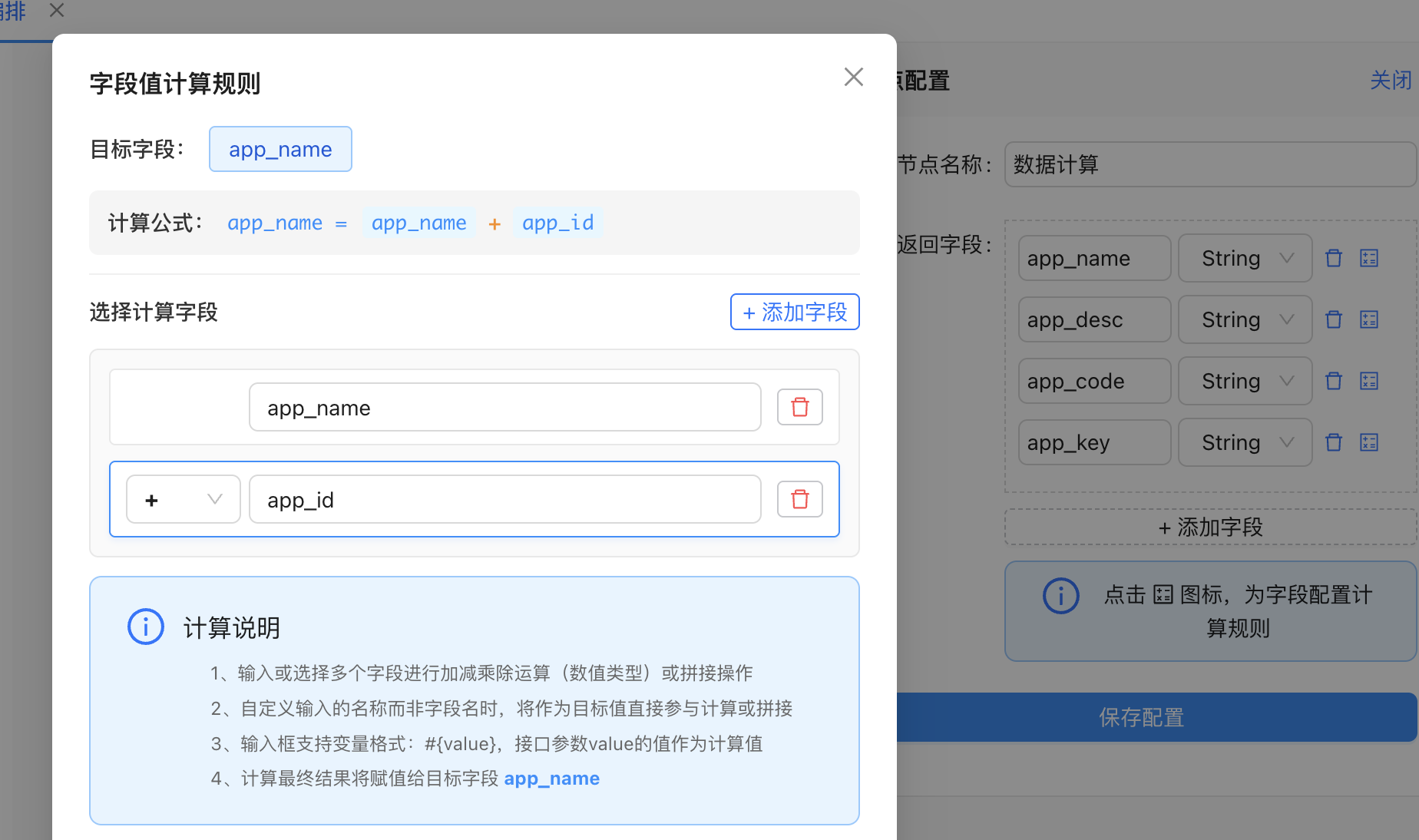1419x840 pixels.
Task: Open the plus operator dropdown
Action: click(x=183, y=499)
